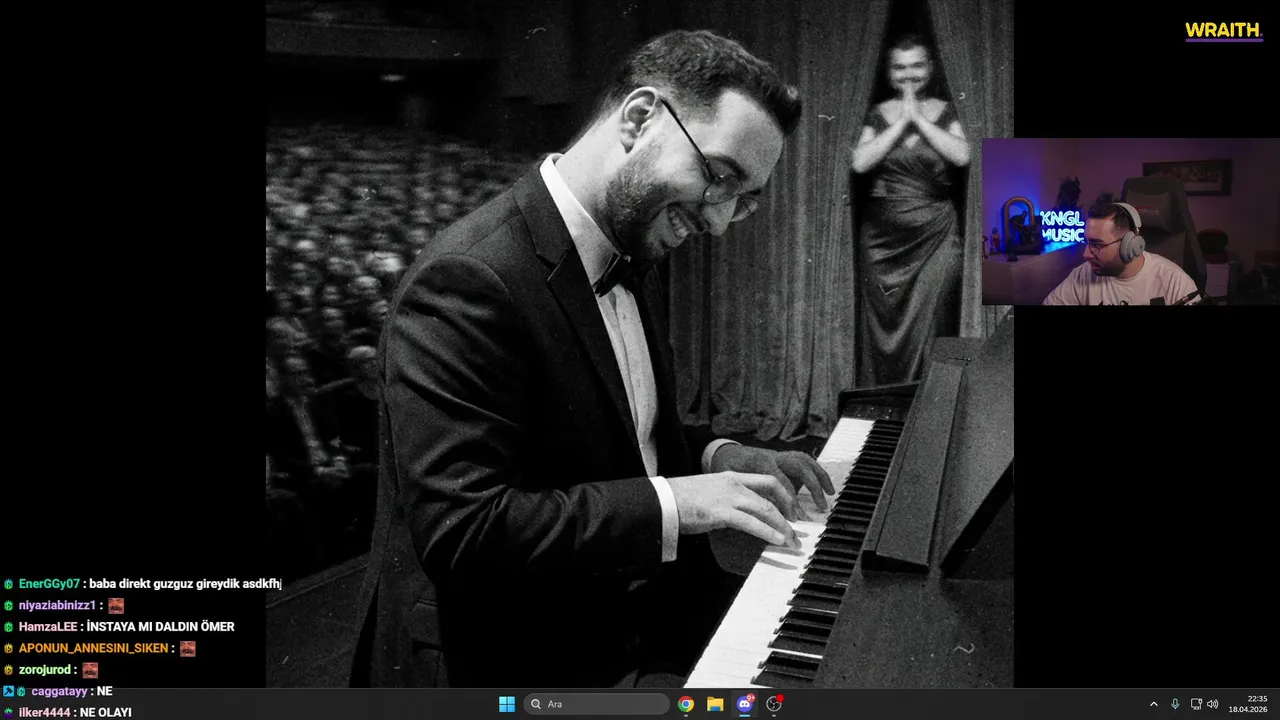The width and height of the screenshot is (1280, 720).
Task: Open the round taskbar app with red dot
Action: tap(774, 704)
